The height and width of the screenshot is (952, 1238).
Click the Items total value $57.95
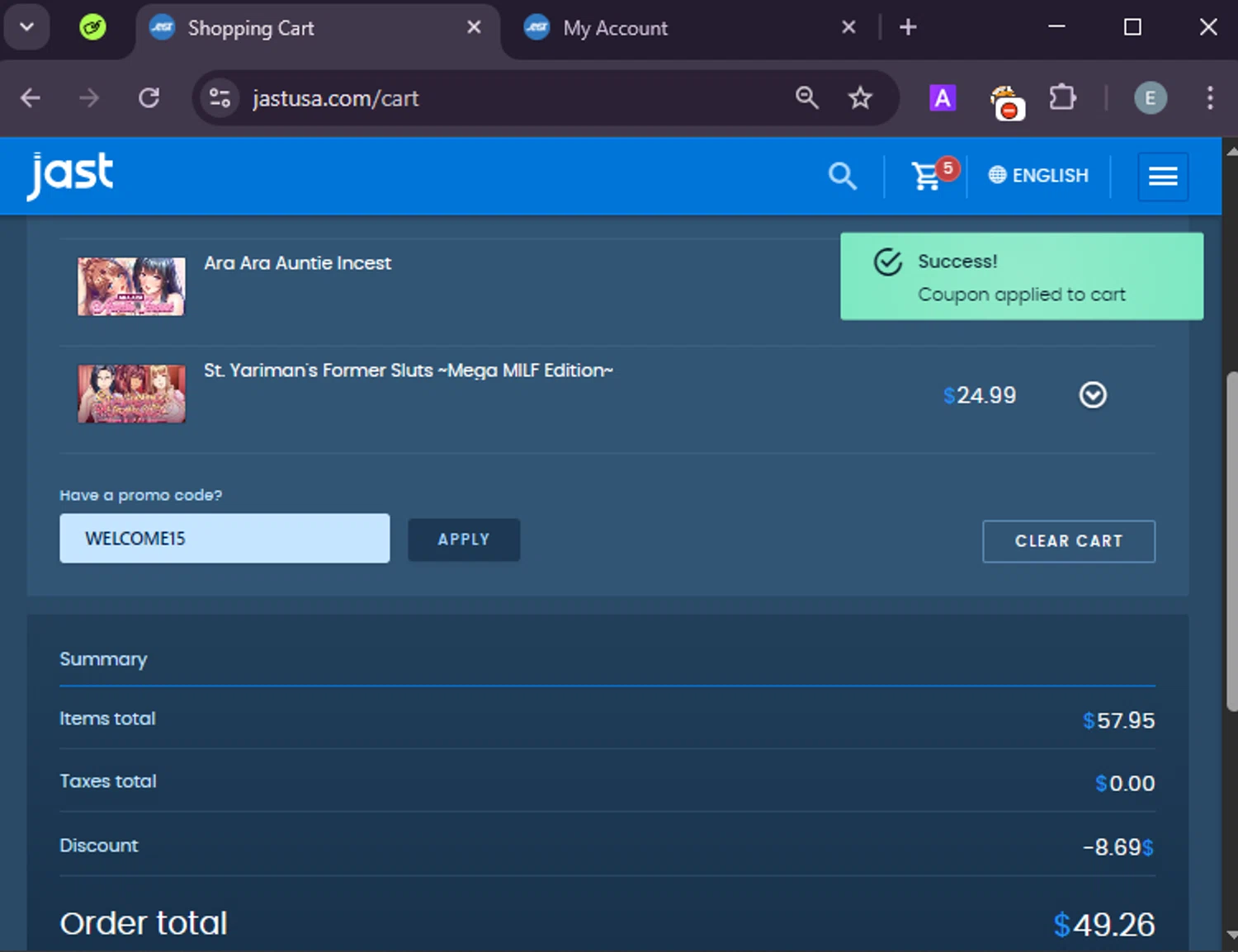tap(1118, 720)
